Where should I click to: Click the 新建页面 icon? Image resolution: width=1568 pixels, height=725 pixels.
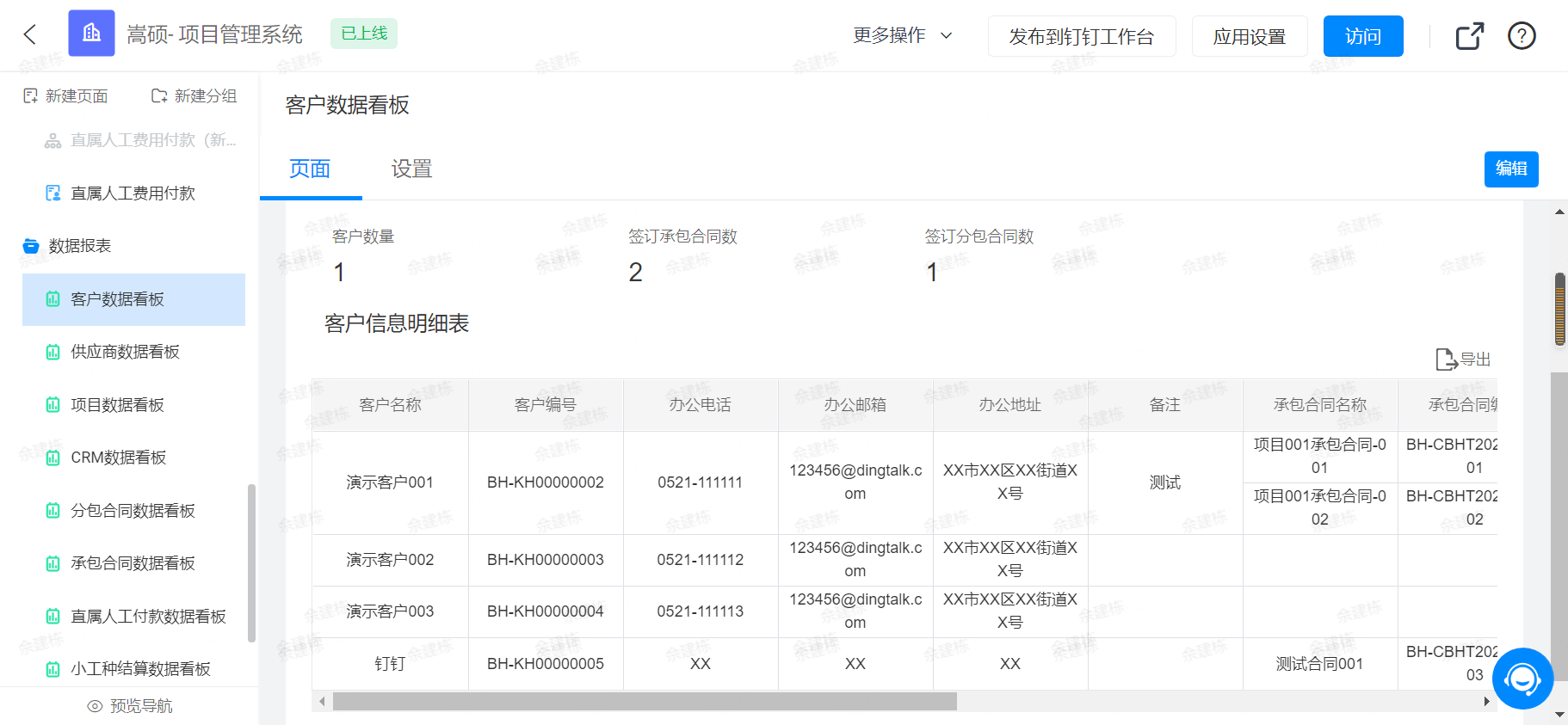tap(30, 95)
